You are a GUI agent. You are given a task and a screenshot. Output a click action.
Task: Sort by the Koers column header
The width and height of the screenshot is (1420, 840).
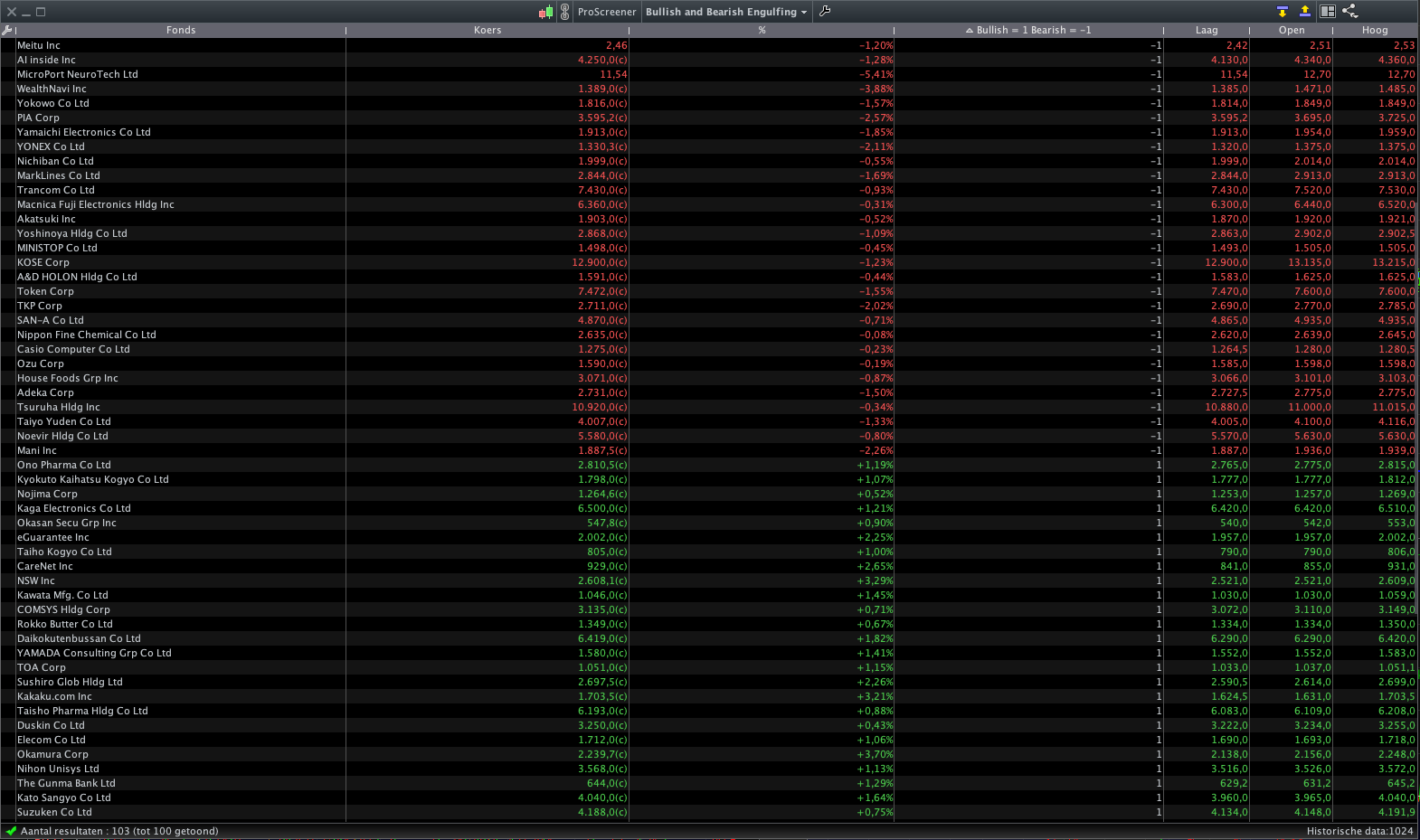tap(488, 30)
